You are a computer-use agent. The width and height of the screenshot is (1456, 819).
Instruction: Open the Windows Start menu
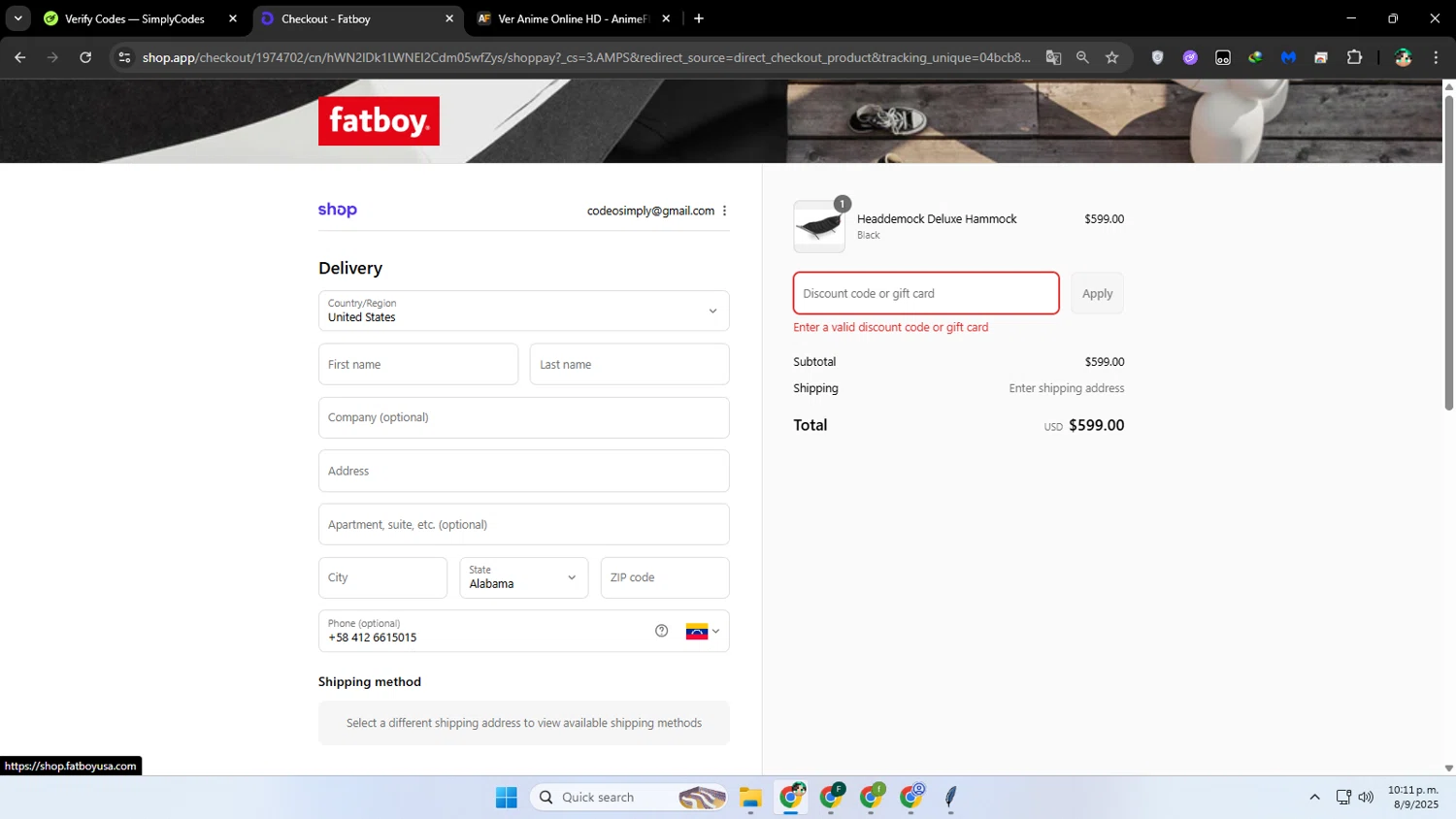506,797
